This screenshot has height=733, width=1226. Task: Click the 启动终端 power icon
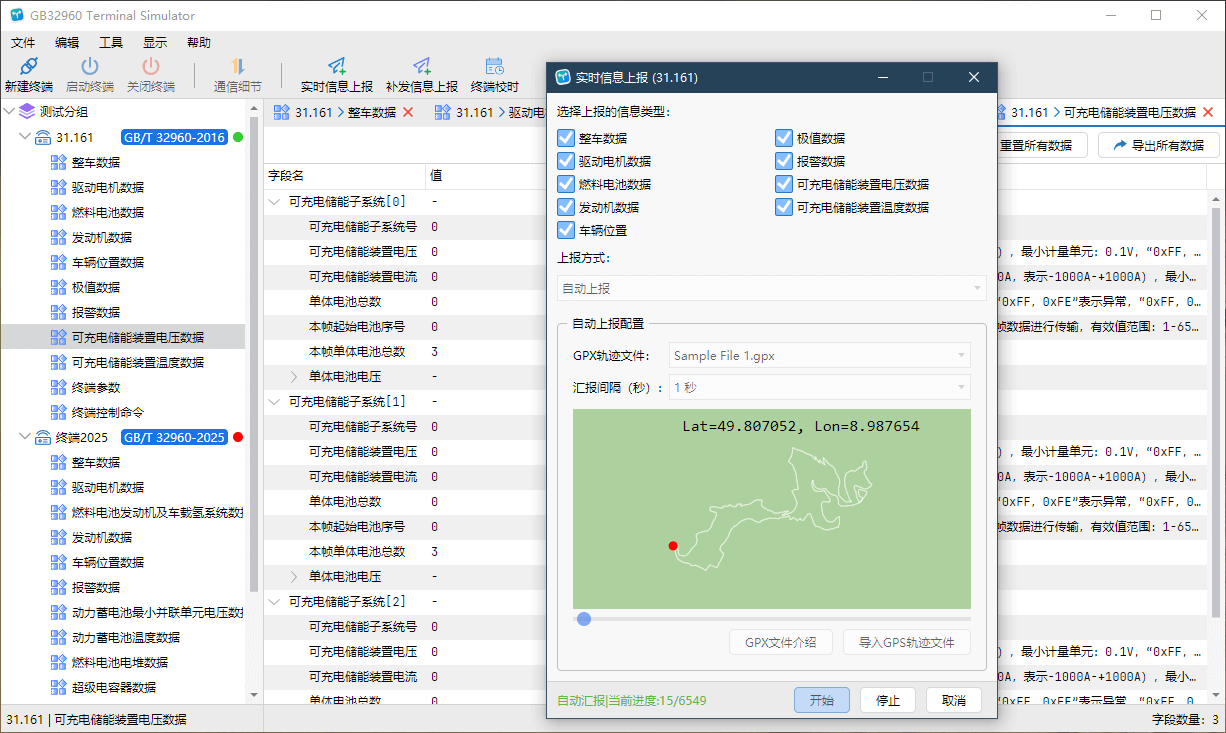pos(90,67)
